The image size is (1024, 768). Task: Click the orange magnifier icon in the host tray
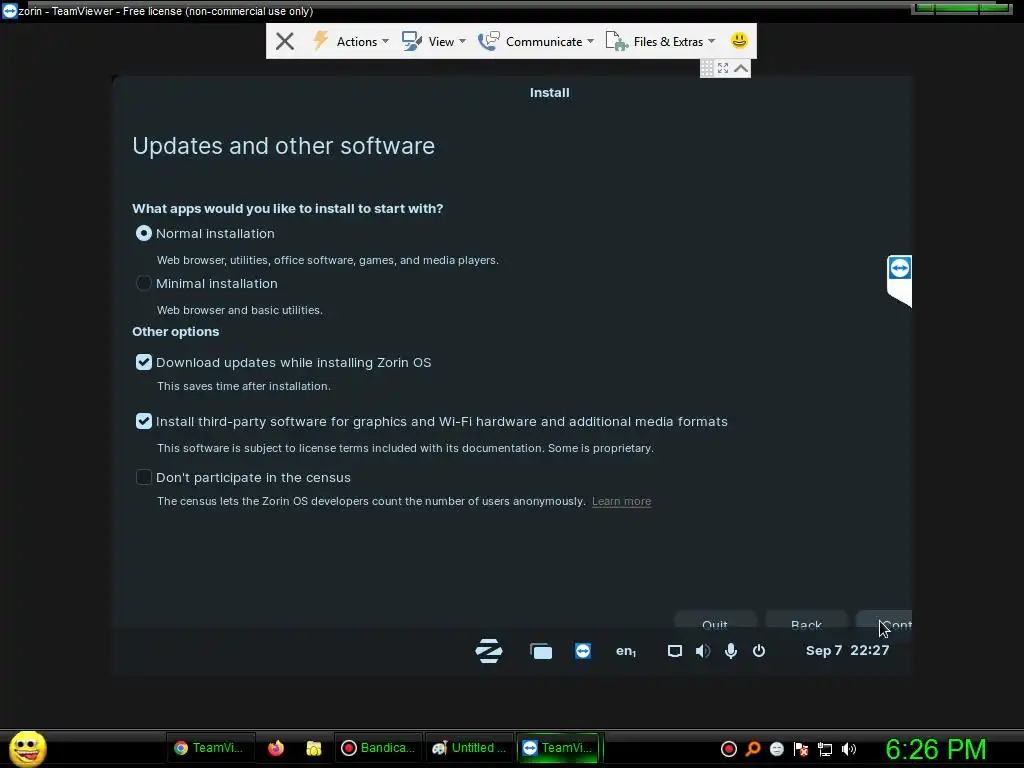point(753,749)
